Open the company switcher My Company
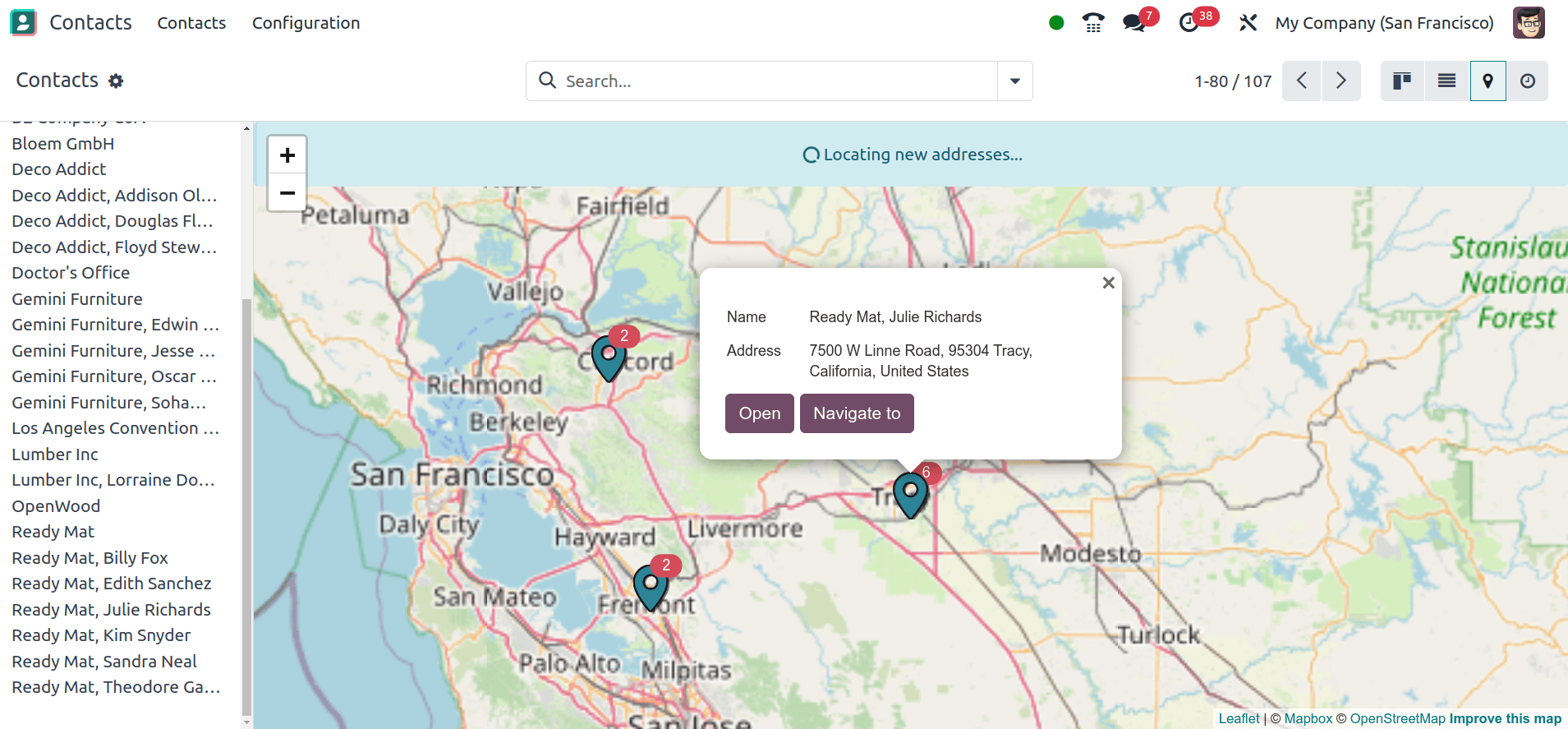The image size is (1568, 729). (1384, 23)
